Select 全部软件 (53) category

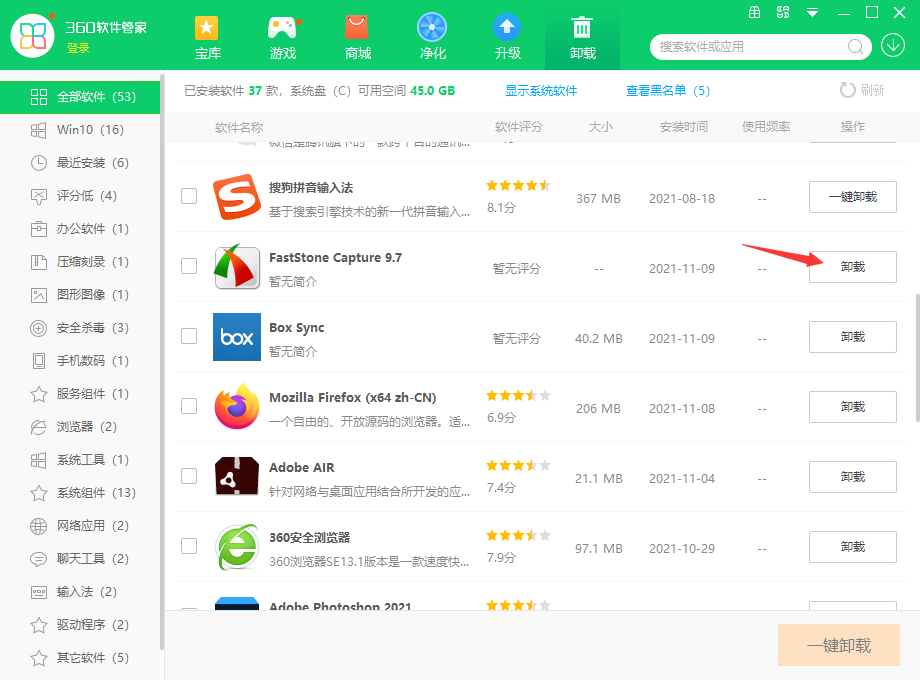click(80, 97)
